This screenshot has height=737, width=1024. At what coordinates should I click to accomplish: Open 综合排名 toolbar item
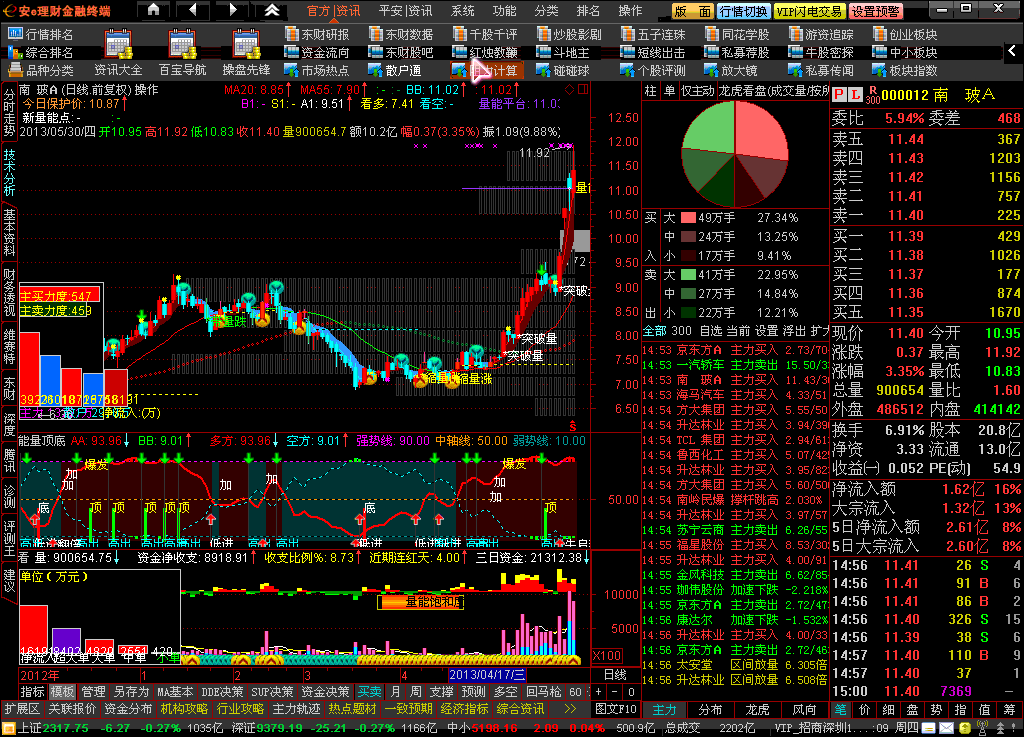click(40, 52)
